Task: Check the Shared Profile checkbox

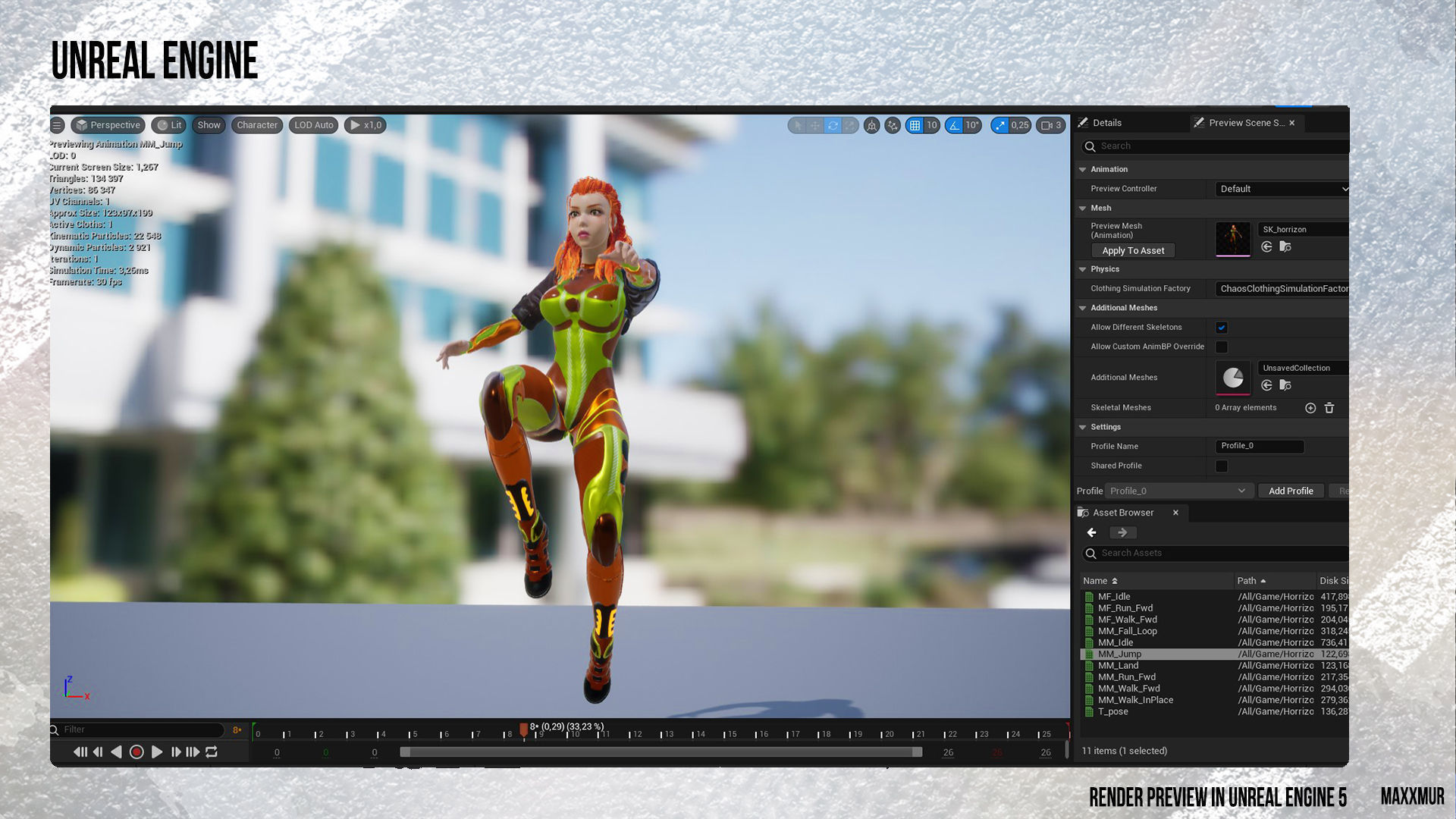Action: tap(1222, 466)
